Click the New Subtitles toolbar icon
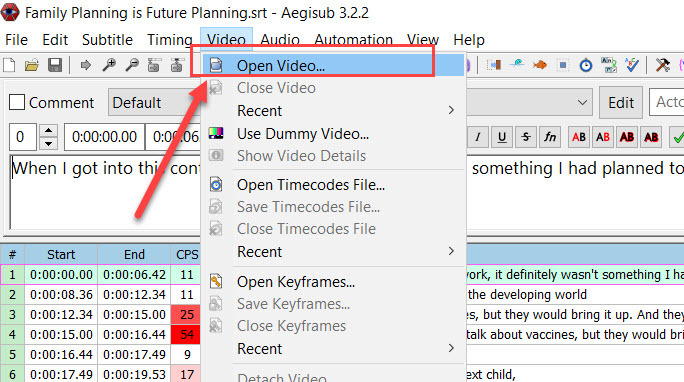This screenshot has height=382, width=684. [x=9, y=65]
